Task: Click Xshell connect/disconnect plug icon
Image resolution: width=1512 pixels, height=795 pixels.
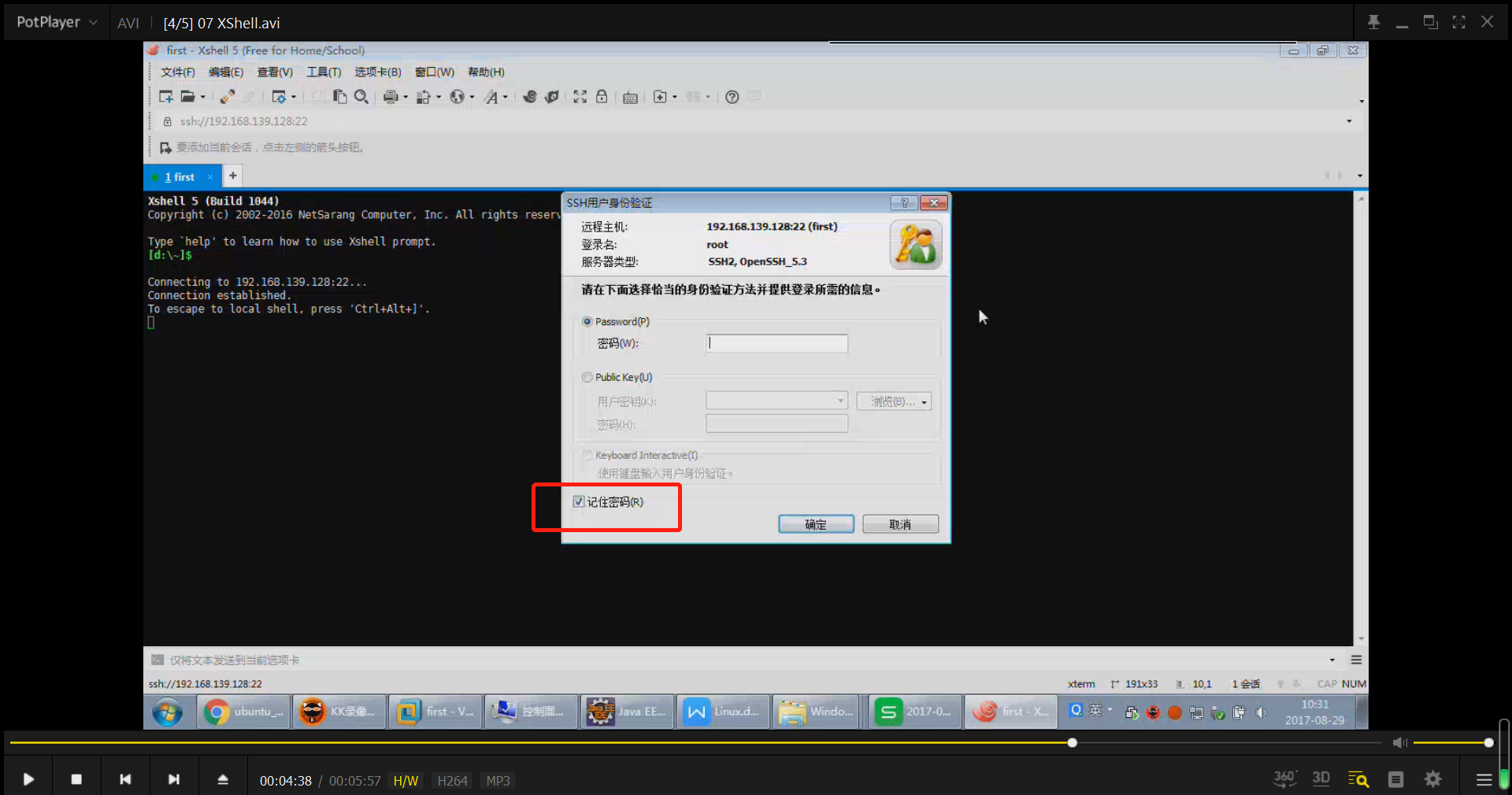Action: click(x=227, y=96)
